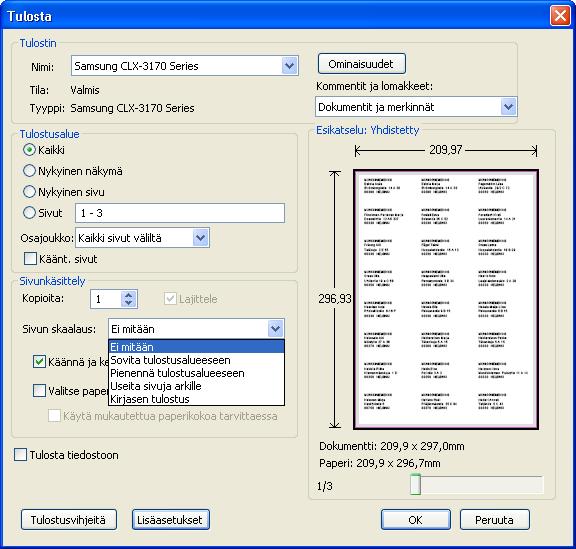
Task: Click the Ominaisuudet button
Action: [361, 64]
